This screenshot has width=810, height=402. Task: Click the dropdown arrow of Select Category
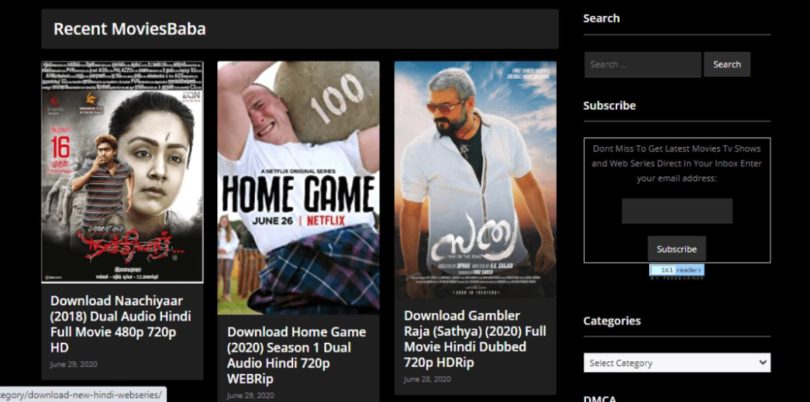[763, 363]
